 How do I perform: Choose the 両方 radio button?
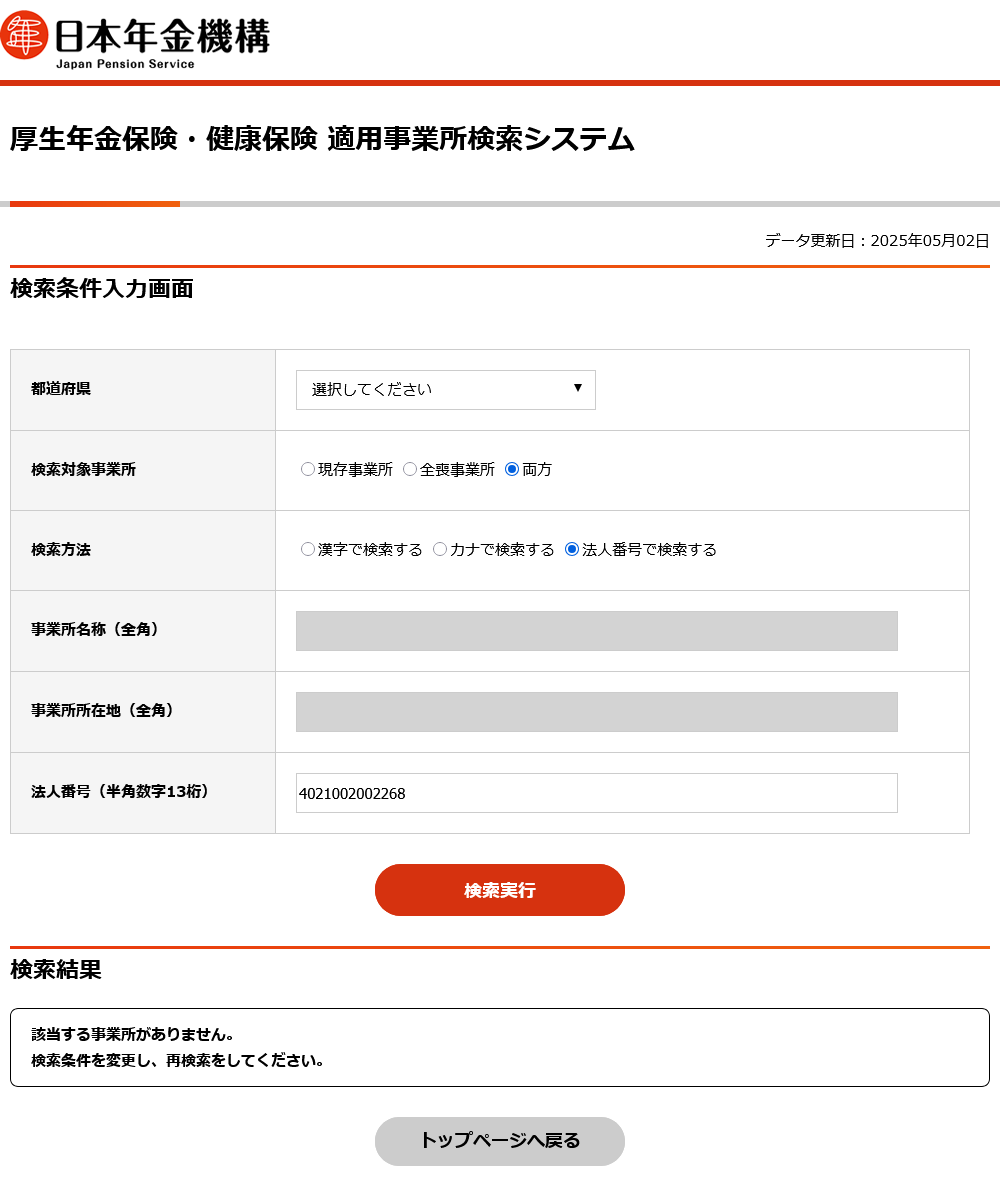(x=512, y=469)
